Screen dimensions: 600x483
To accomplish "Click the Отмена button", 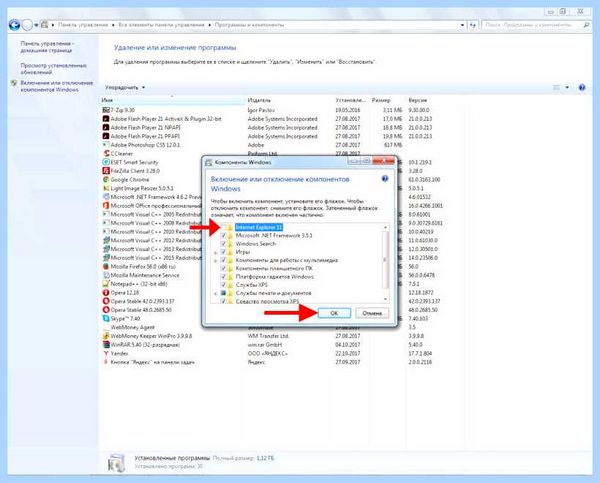I will 372,313.
